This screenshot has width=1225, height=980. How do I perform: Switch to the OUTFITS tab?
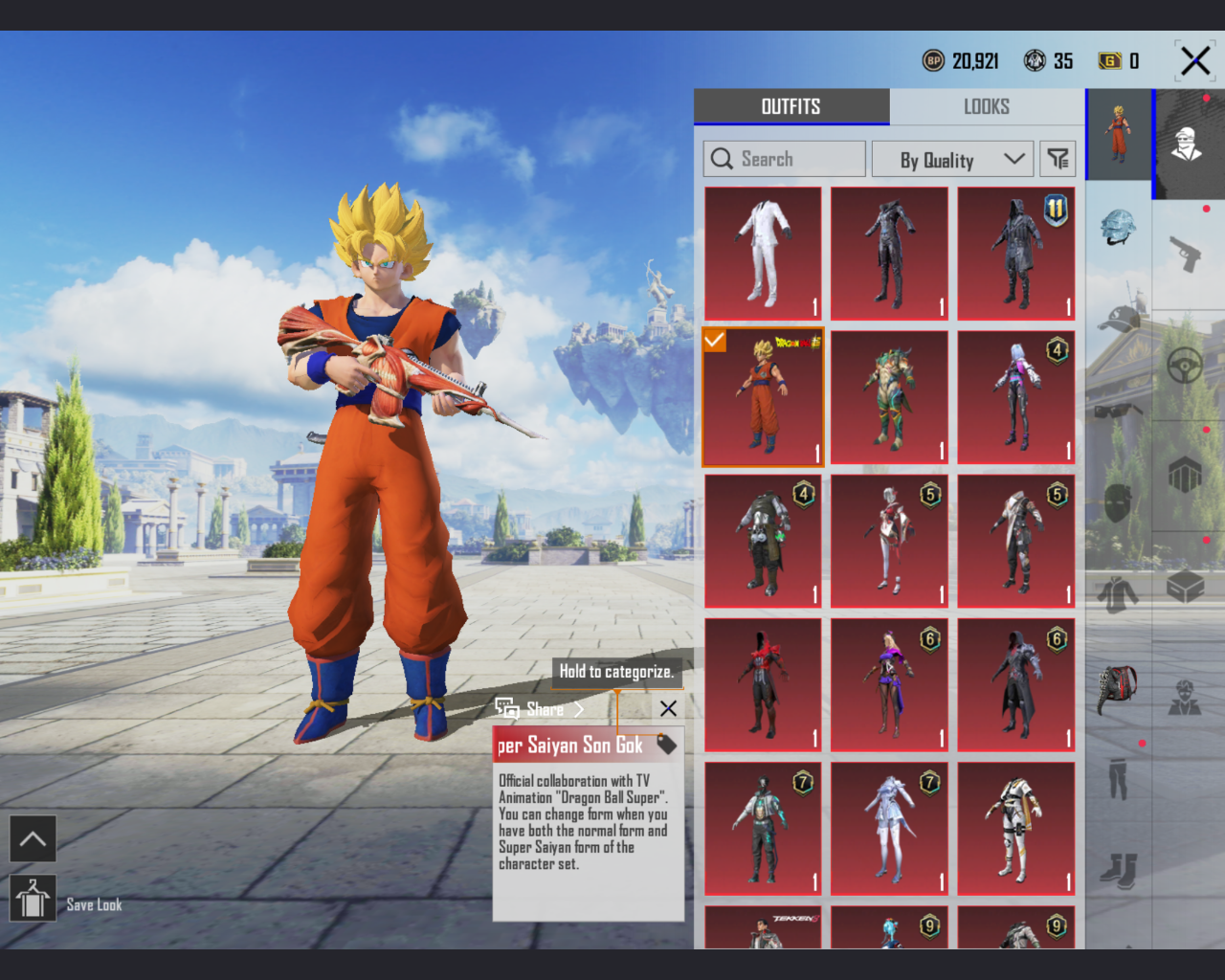[x=791, y=106]
